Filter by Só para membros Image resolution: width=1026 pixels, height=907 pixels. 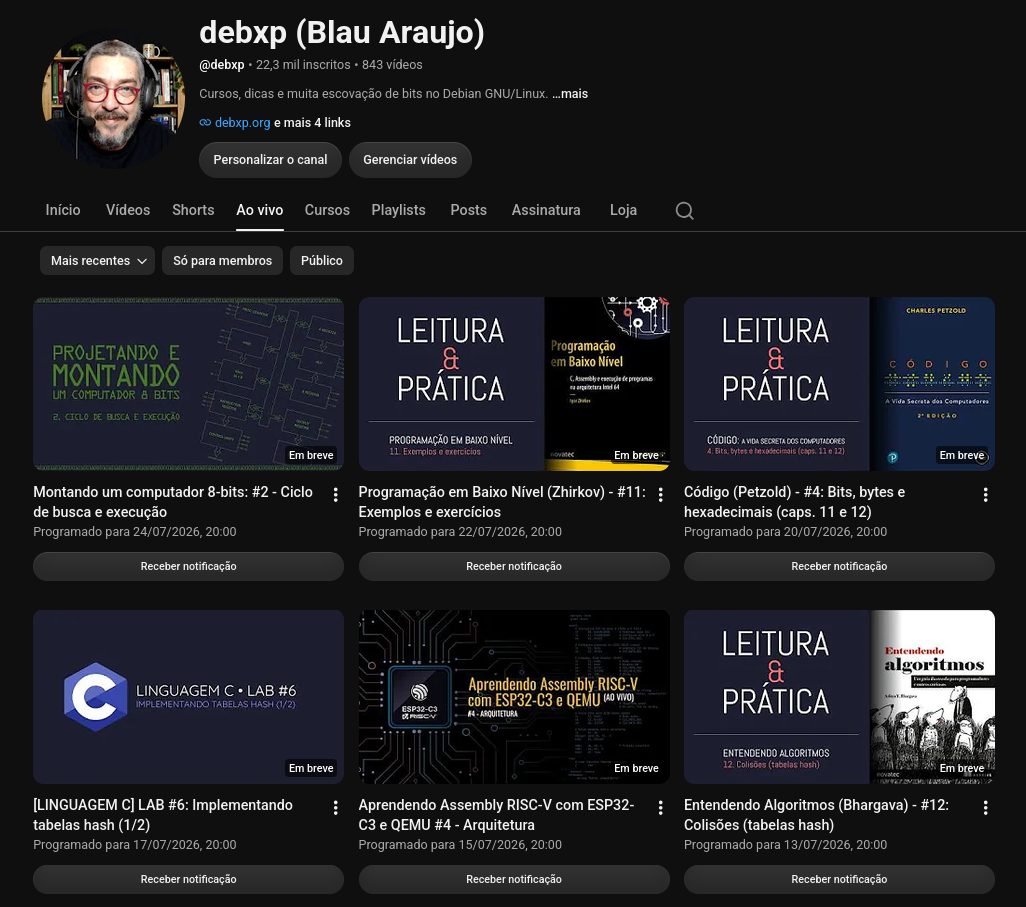point(222,260)
